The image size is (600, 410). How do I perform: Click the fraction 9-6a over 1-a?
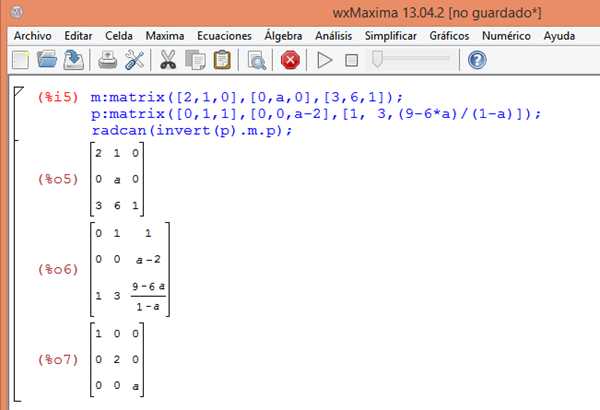tap(148, 296)
